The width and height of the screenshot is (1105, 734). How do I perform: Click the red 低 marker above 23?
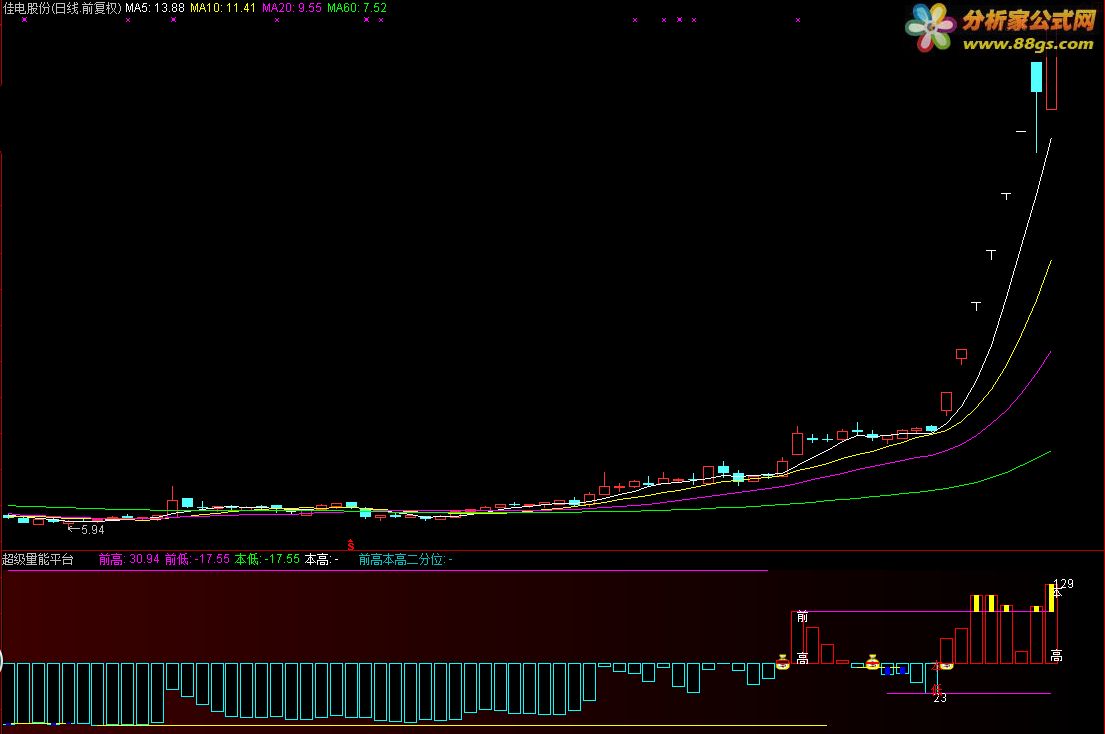click(x=937, y=688)
